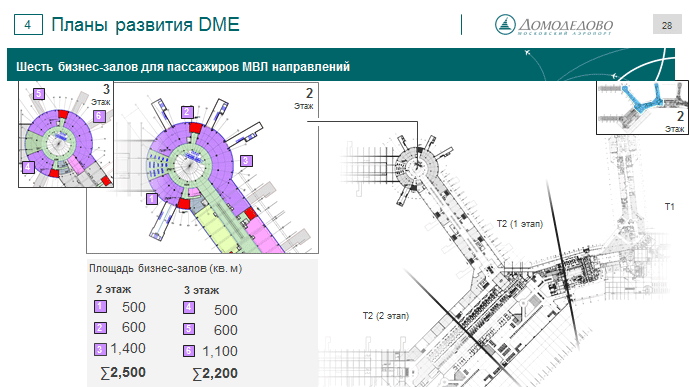Select marker 6 on the third-floor plan

(99, 116)
